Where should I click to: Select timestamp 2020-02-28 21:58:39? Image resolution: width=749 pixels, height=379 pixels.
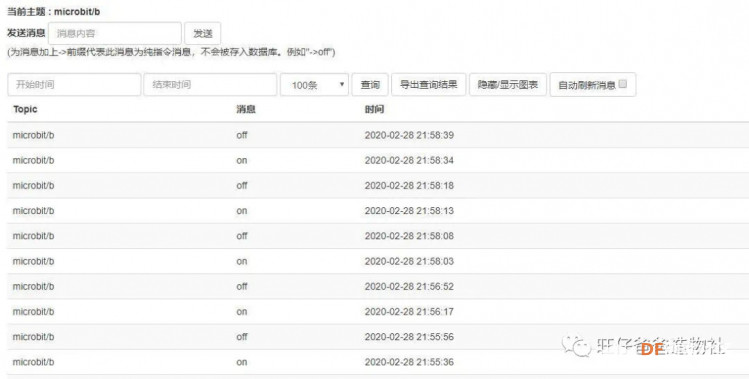(x=409, y=135)
